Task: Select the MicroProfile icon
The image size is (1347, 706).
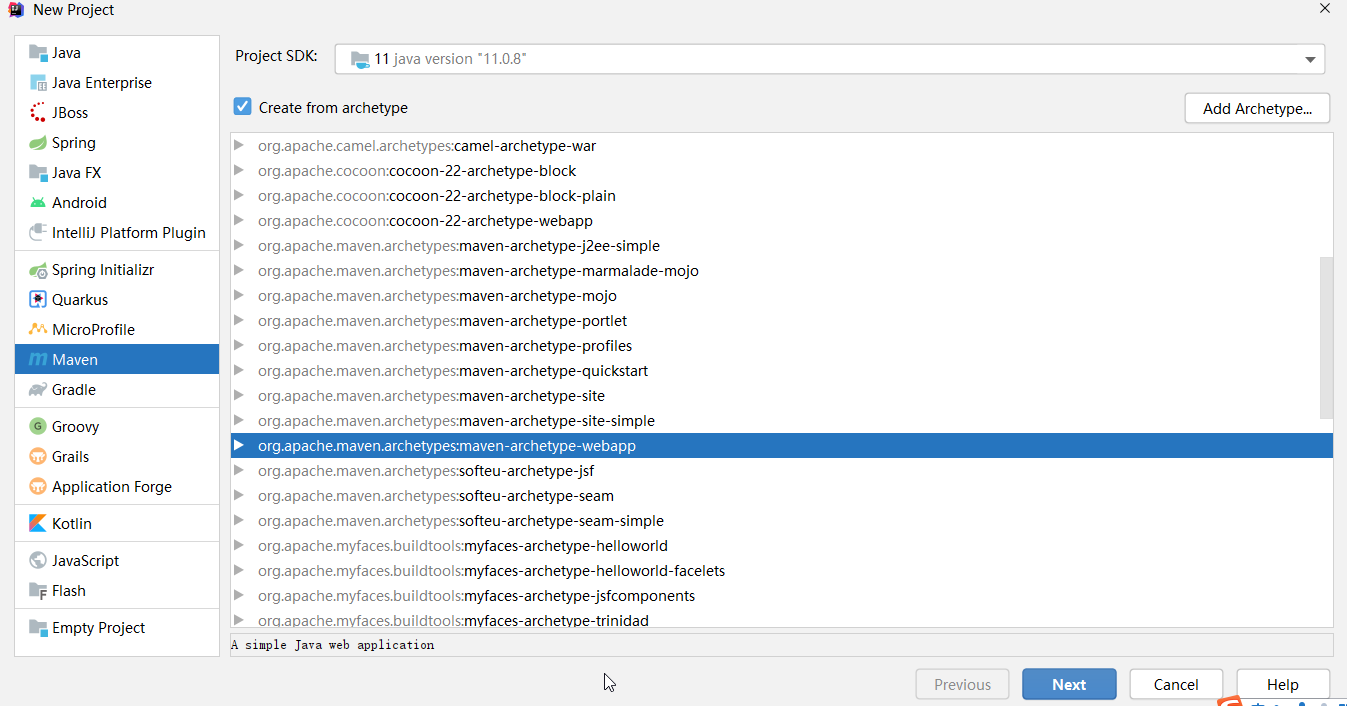Action: (x=38, y=330)
